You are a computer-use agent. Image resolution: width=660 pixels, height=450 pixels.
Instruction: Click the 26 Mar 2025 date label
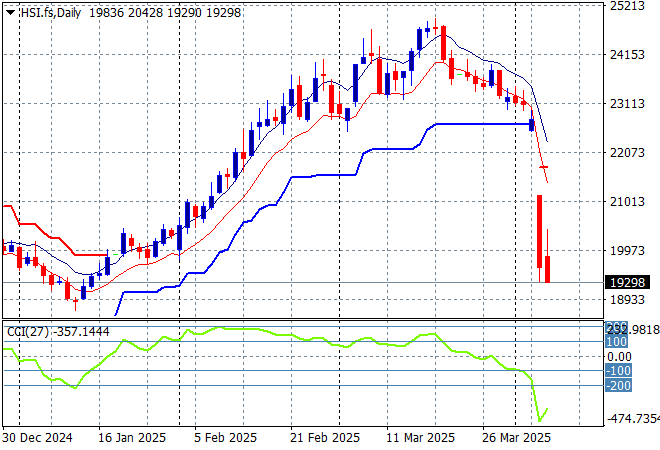[516, 438]
